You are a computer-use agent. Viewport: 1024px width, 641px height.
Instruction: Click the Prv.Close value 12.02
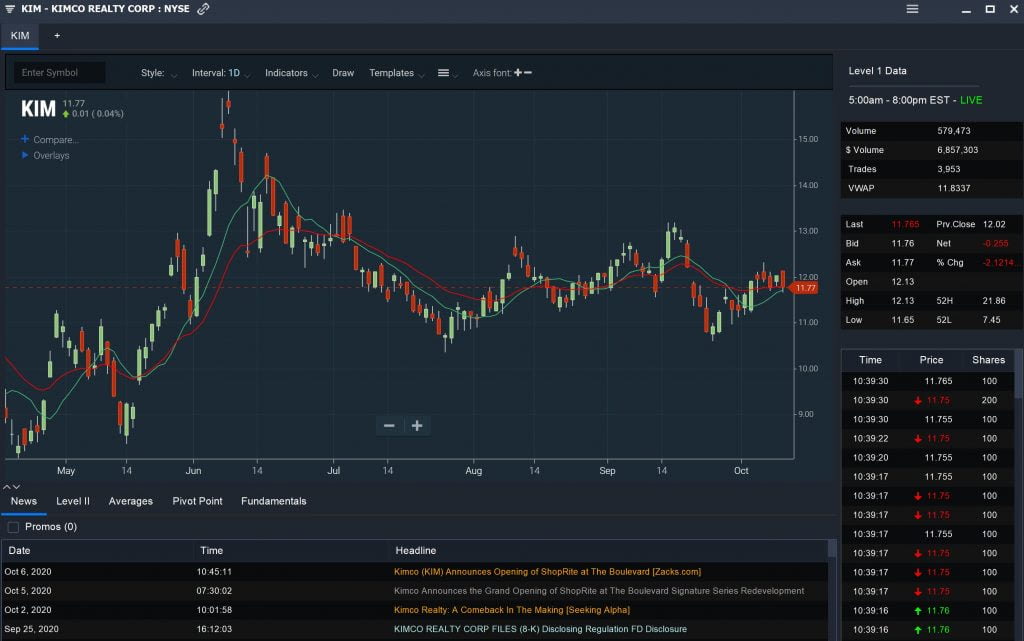click(x=994, y=224)
